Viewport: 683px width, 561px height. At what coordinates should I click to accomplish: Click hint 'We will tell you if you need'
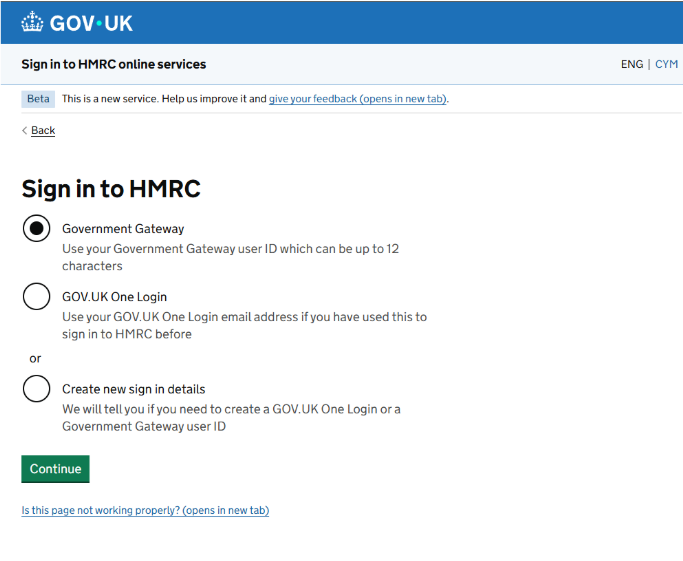pos(231,418)
